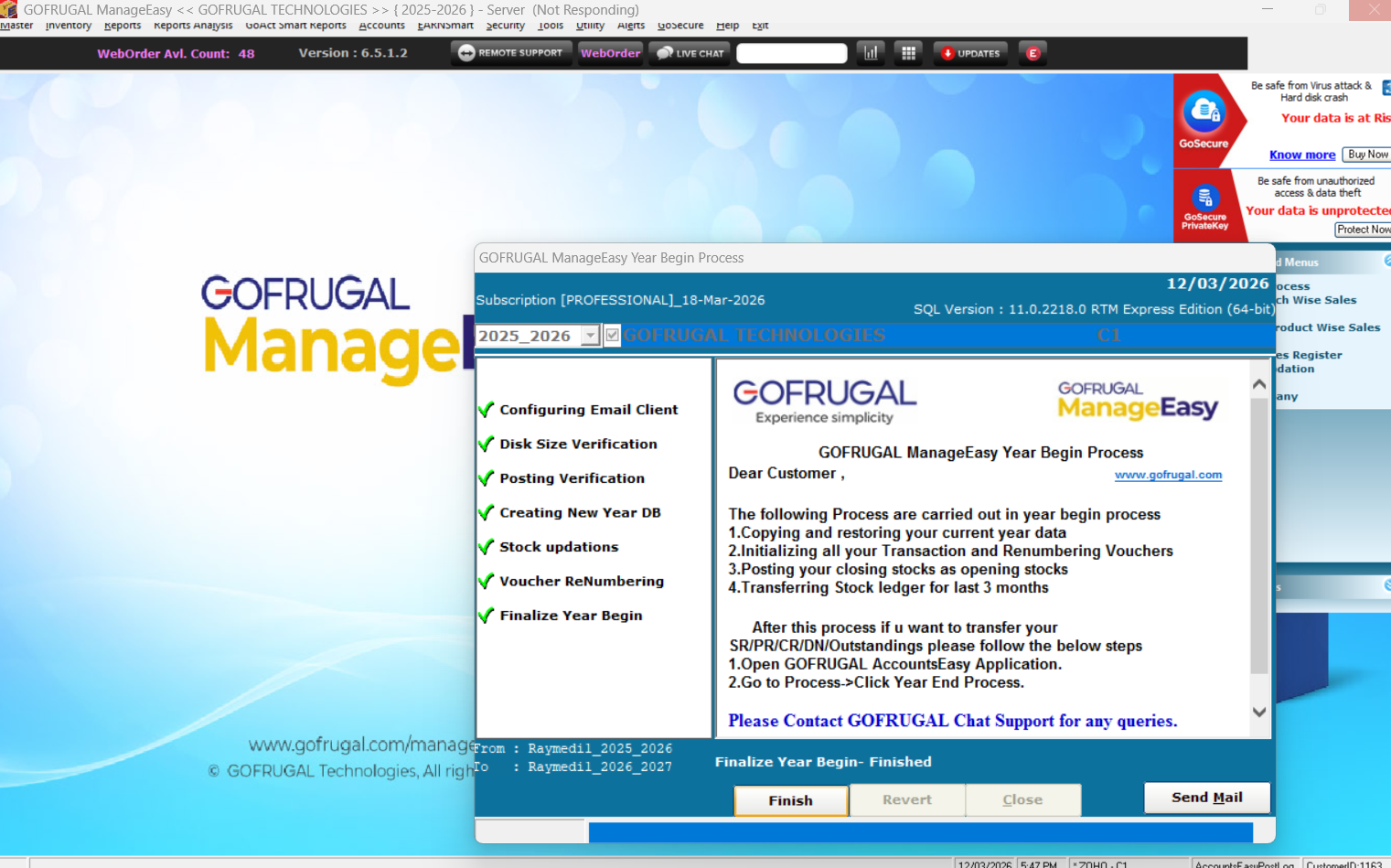Open the Security menu
The height and width of the screenshot is (868, 1391).
[x=505, y=26]
